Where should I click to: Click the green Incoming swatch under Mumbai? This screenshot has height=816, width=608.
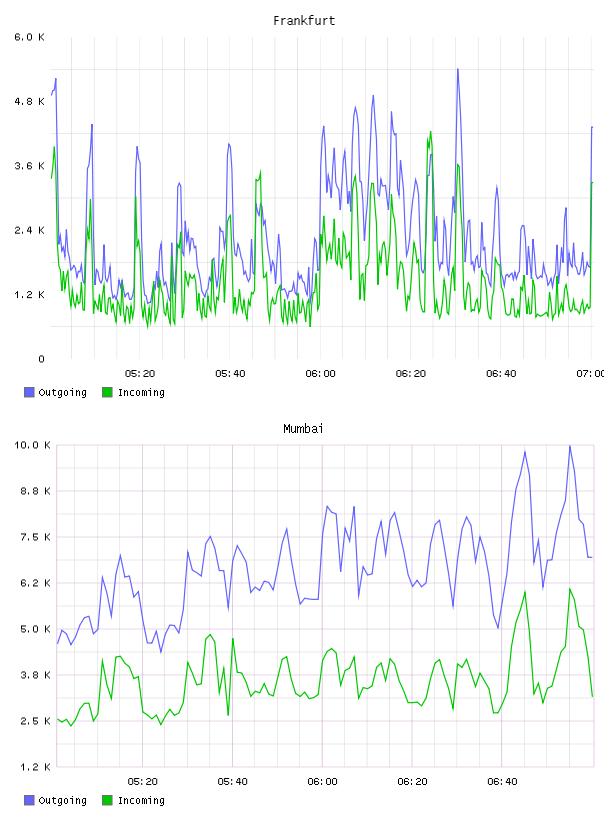click(x=107, y=800)
